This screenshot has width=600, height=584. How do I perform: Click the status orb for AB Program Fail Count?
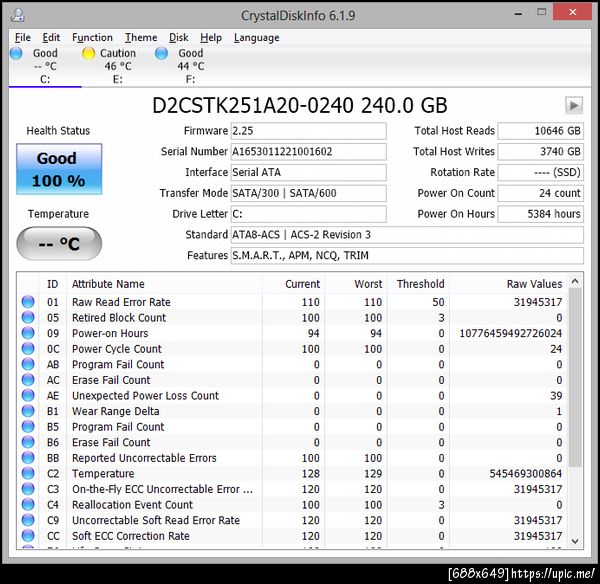pos(28,364)
